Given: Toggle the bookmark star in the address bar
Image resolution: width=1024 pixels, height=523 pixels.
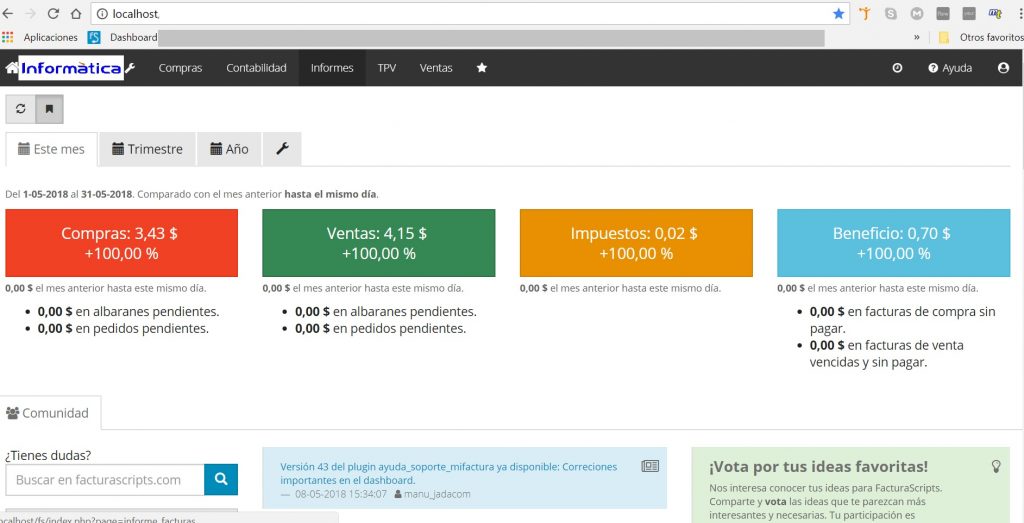Looking at the screenshot, I should pos(839,13).
